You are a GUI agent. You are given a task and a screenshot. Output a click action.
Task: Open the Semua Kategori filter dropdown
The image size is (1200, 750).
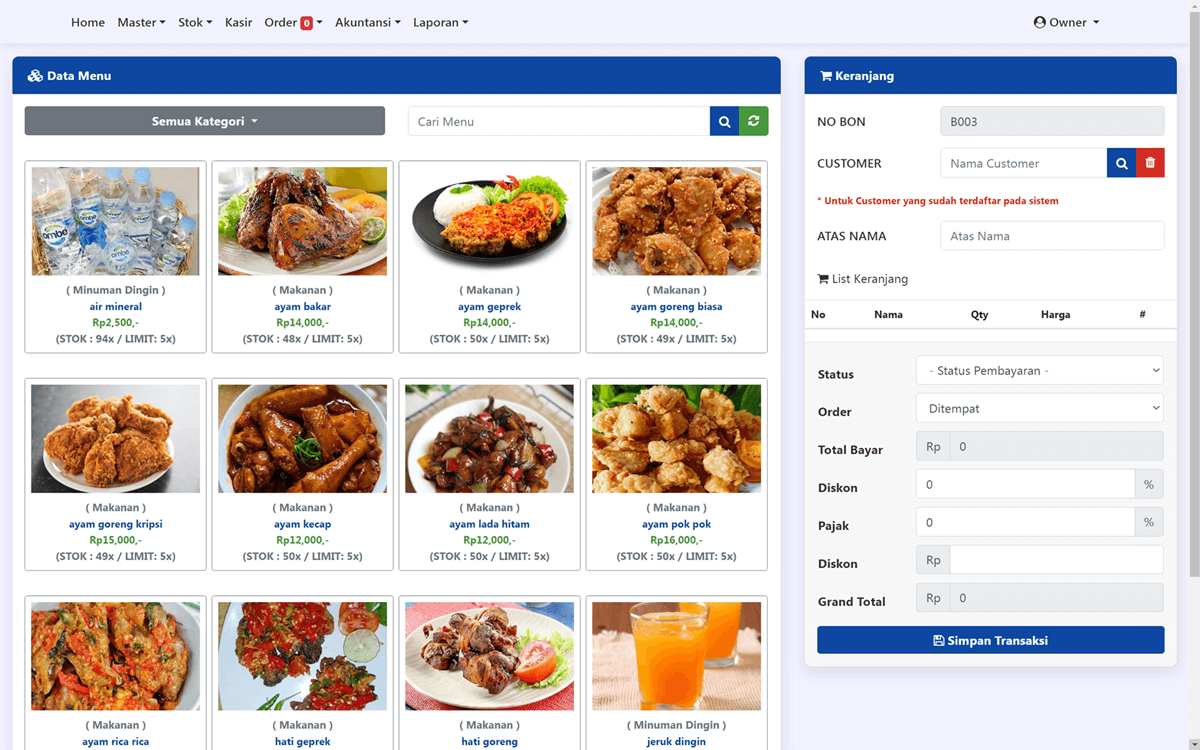(204, 120)
